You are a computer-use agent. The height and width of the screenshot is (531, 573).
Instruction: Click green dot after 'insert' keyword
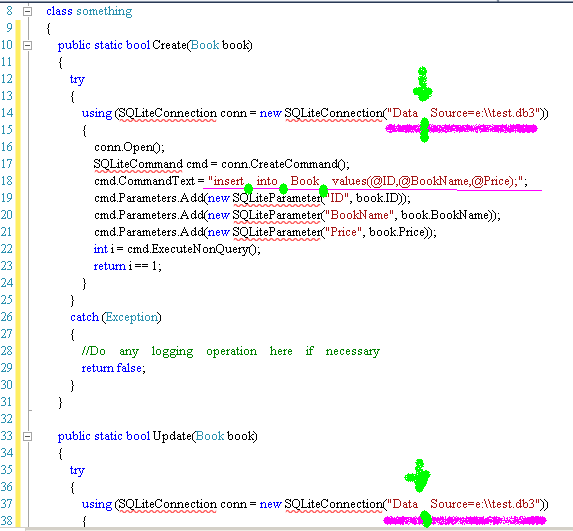[x=248, y=189]
